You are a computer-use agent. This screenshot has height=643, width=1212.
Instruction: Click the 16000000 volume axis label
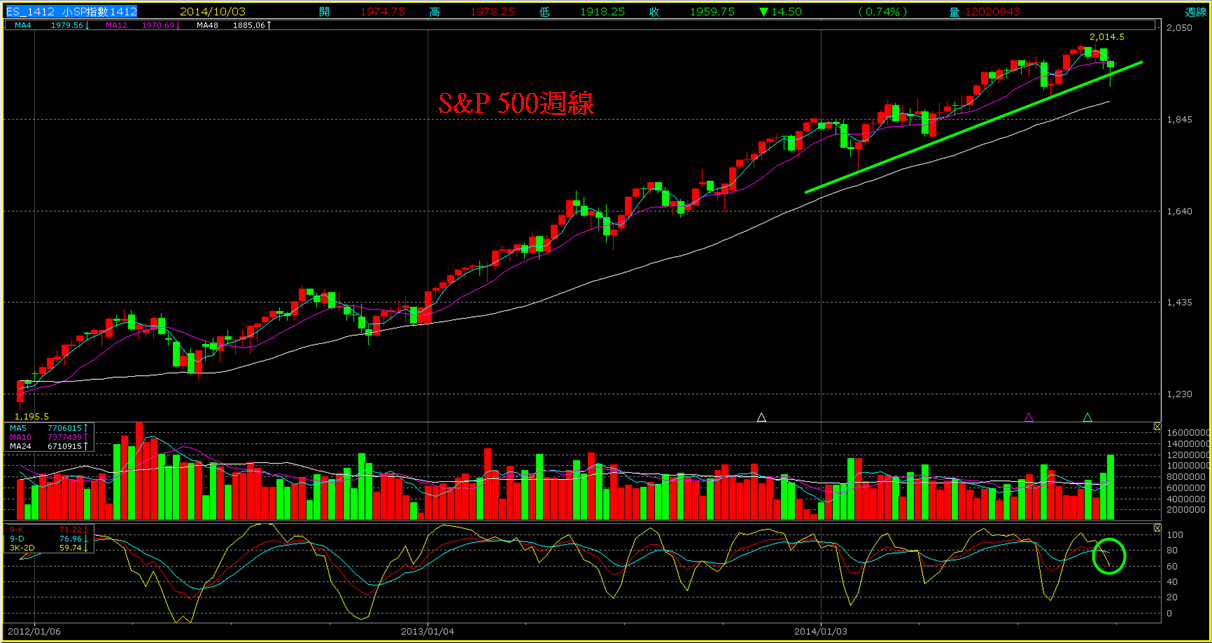pyautogui.click(x=1186, y=432)
